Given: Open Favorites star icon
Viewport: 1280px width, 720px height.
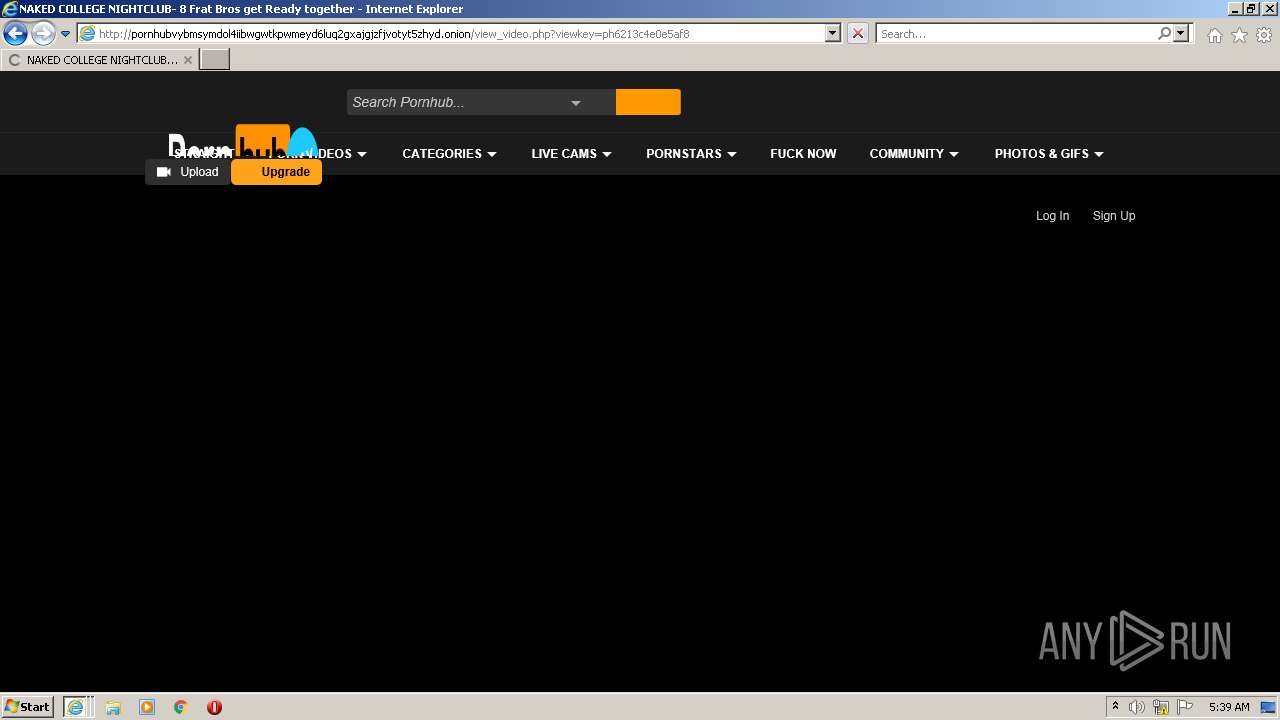Looking at the screenshot, I should pyautogui.click(x=1239, y=35).
